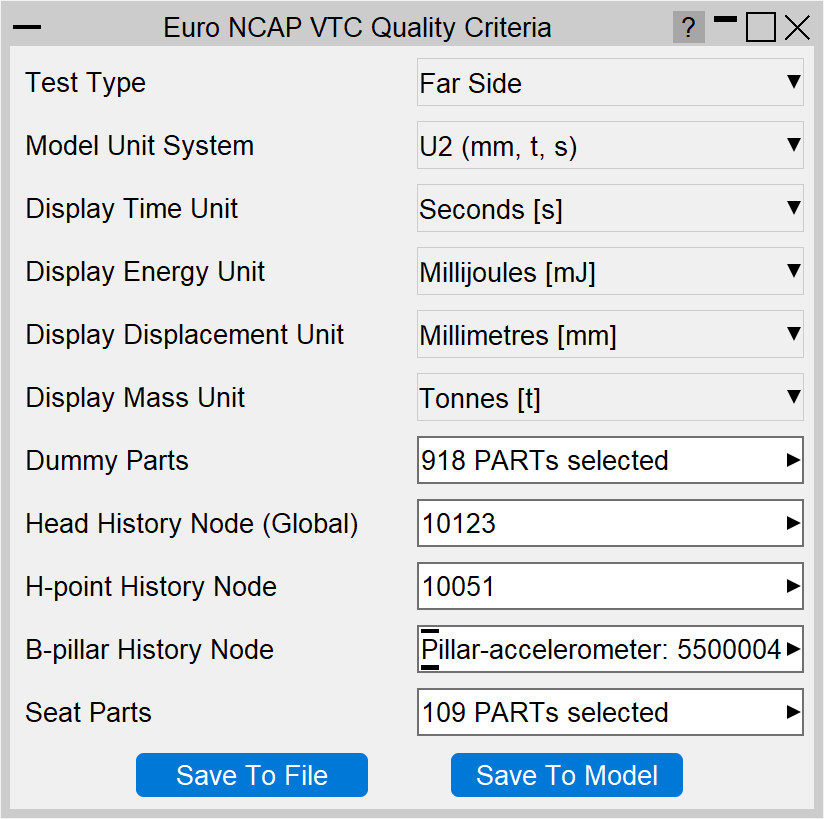Click the Display Time Unit label
This screenshot has width=824, height=819.
[131, 209]
